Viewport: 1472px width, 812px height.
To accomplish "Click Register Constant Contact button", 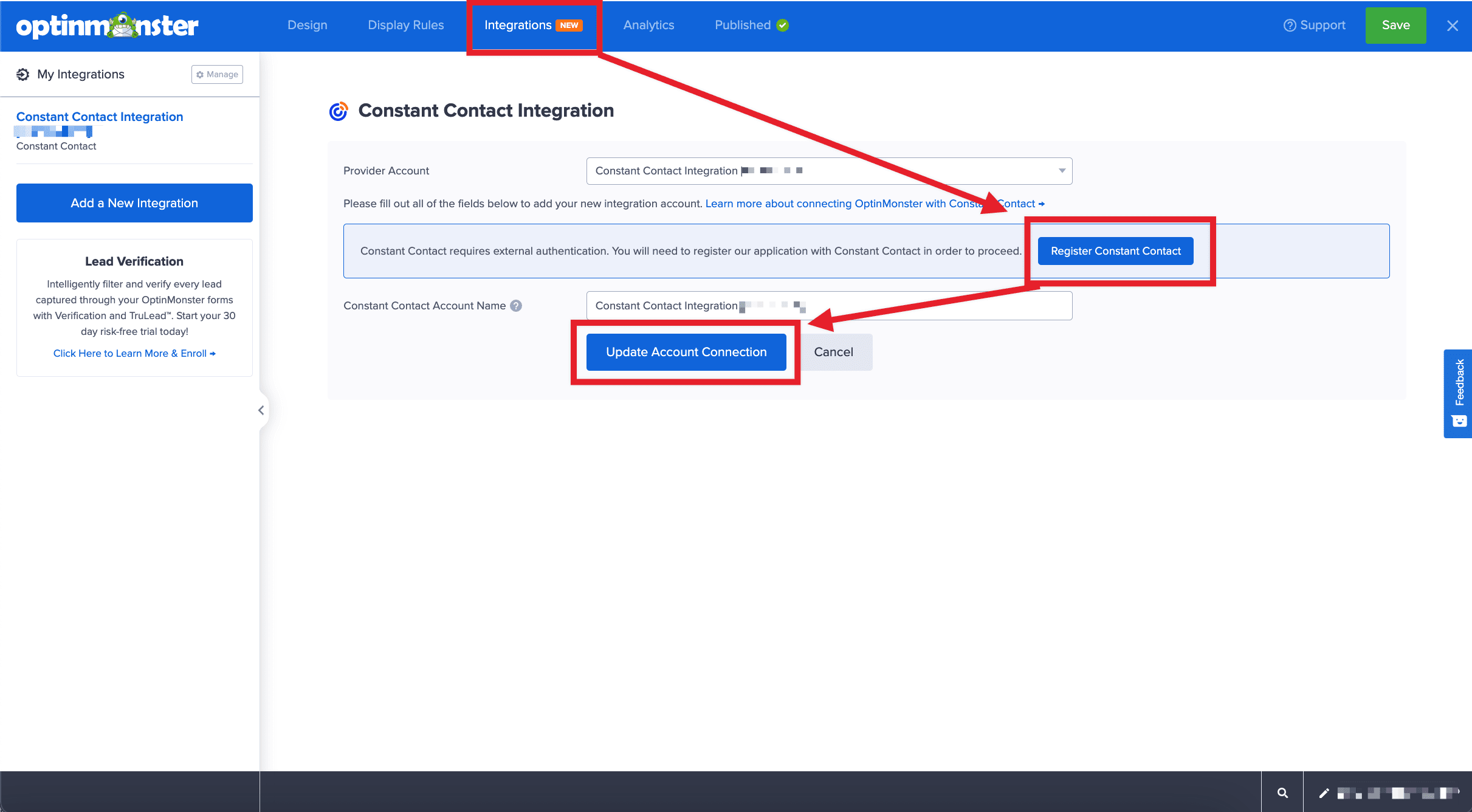I will [1115, 251].
